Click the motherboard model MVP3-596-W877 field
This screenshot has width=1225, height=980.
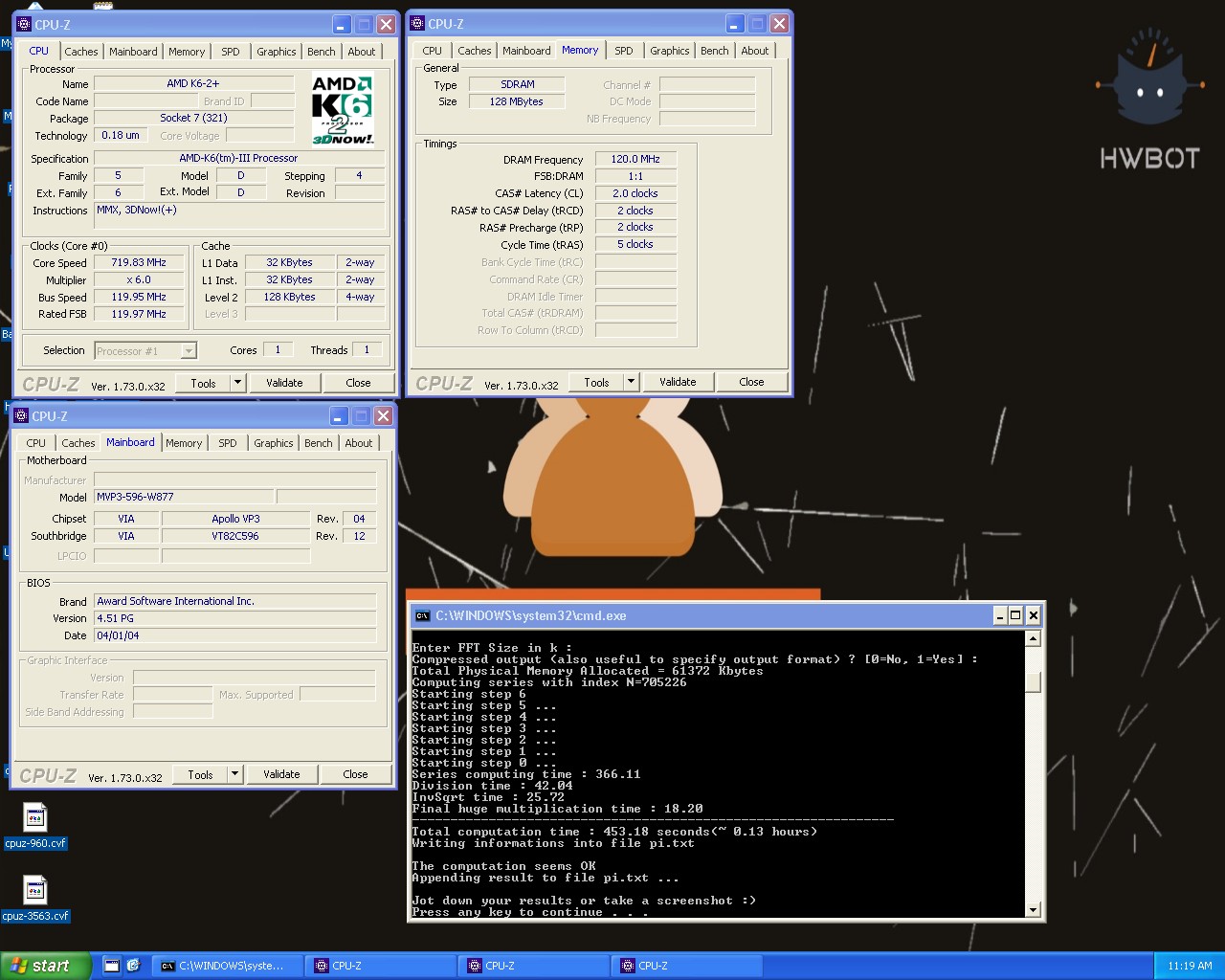click(184, 497)
